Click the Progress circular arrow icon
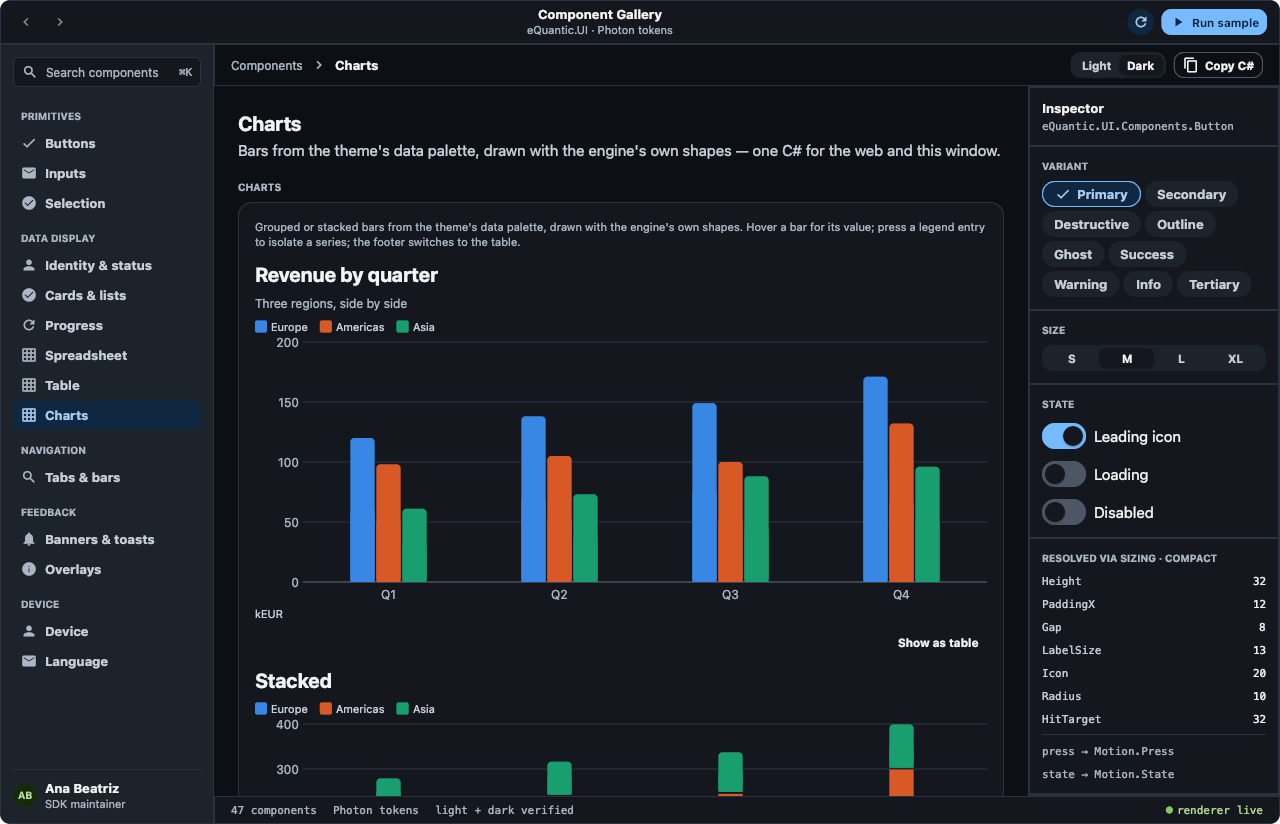This screenshot has height=824, width=1280. (29, 325)
